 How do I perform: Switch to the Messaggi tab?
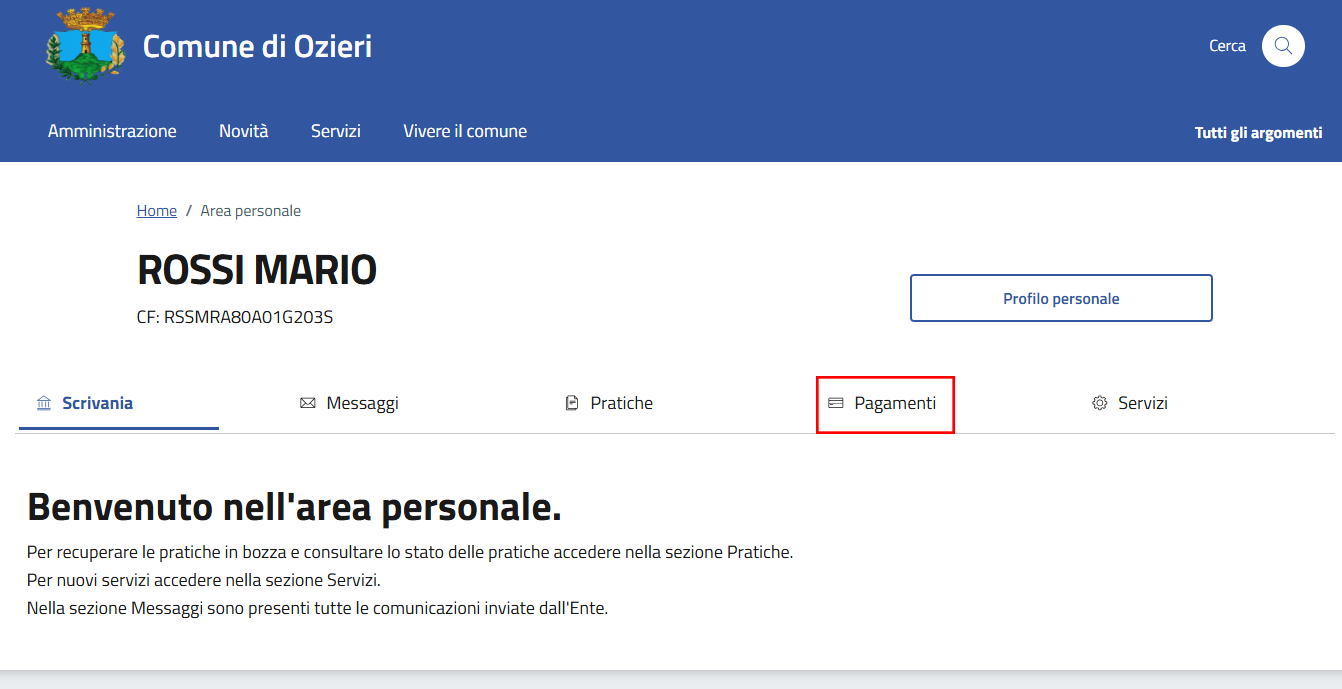click(363, 403)
